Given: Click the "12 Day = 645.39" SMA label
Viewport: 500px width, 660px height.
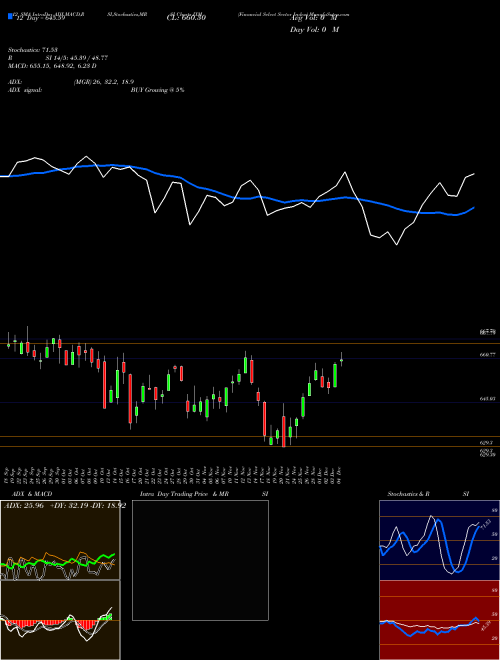Looking at the screenshot, I should [x=39, y=18].
